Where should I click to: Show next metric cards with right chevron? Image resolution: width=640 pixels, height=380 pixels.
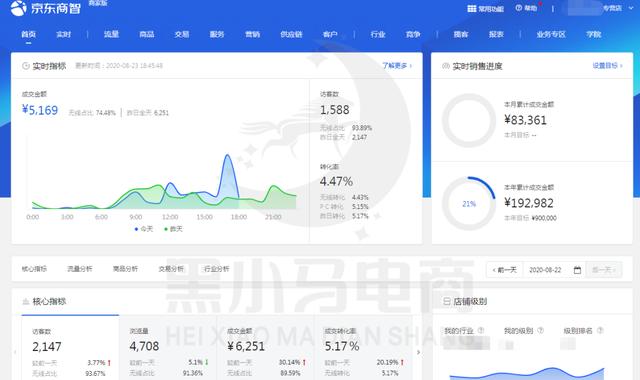pyautogui.click(x=418, y=352)
